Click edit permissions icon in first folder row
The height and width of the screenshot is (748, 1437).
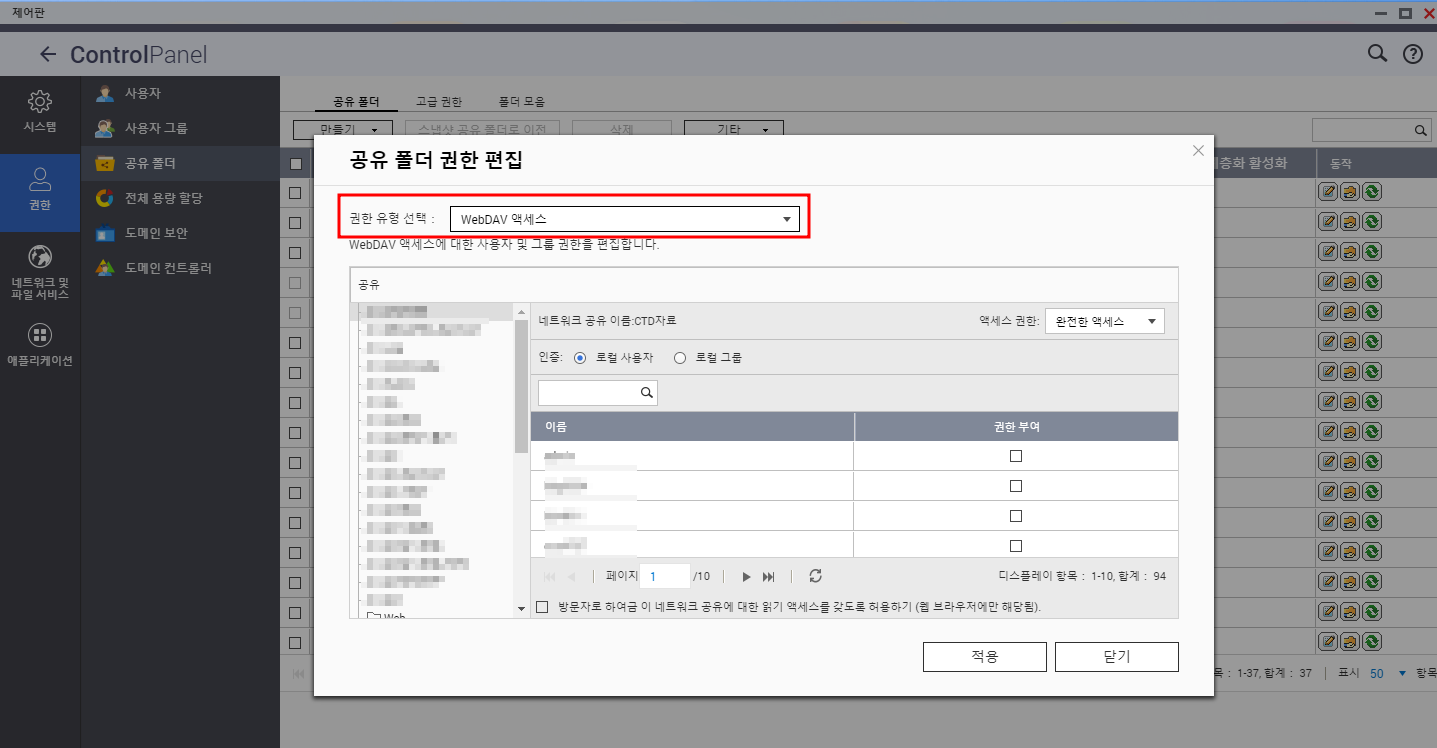(1350, 193)
